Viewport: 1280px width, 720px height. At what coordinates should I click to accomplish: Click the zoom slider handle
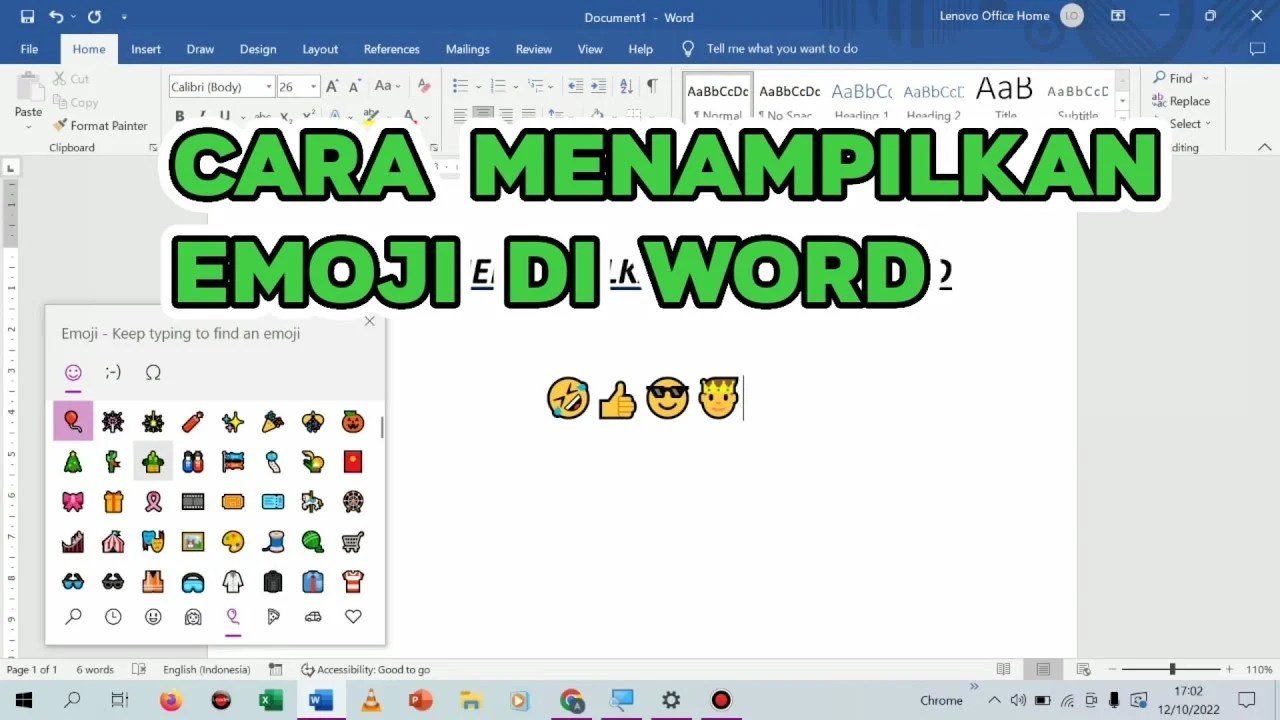pos(1172,670)
